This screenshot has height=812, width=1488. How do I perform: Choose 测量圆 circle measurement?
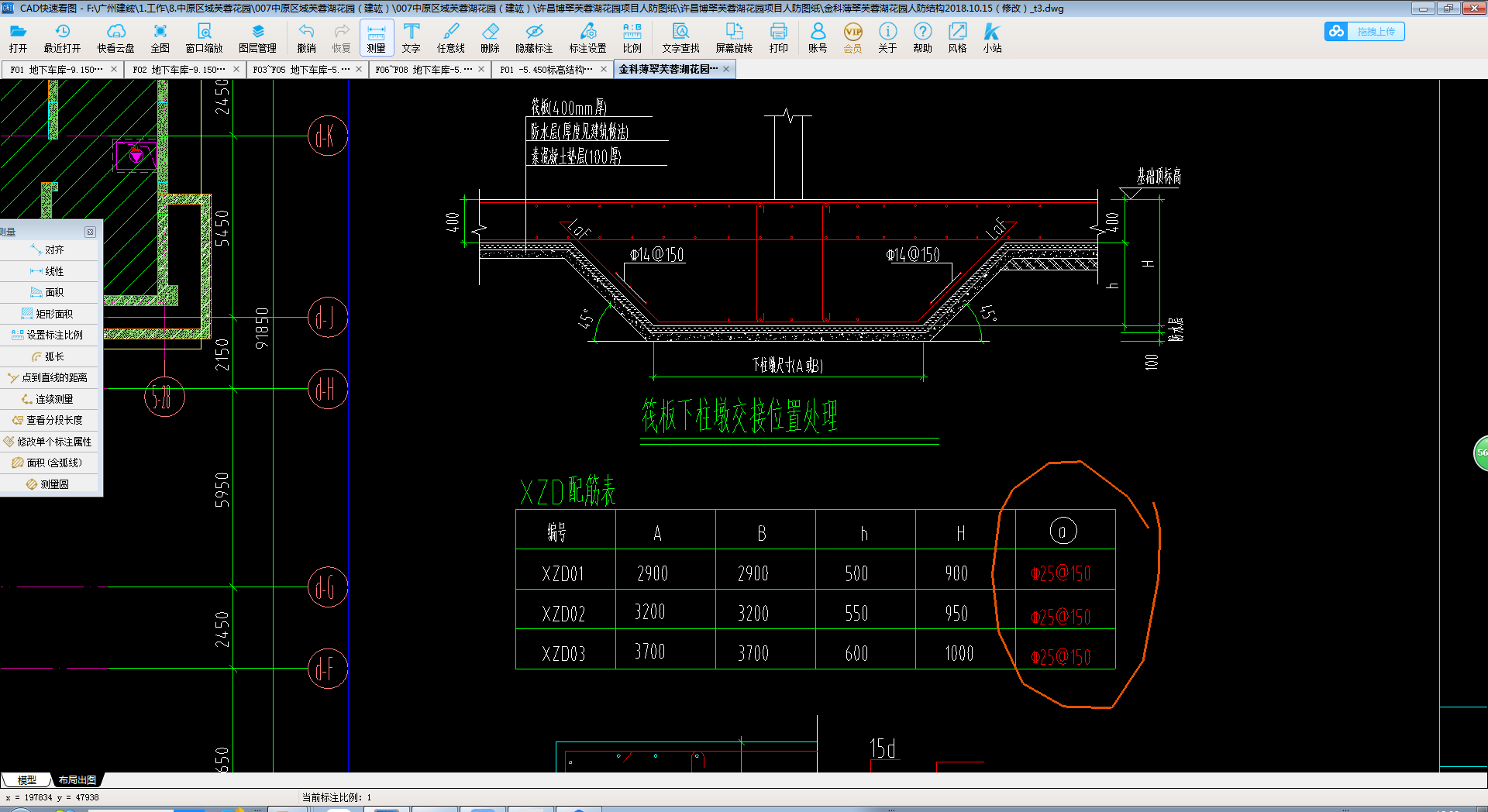tap(50, 484)
